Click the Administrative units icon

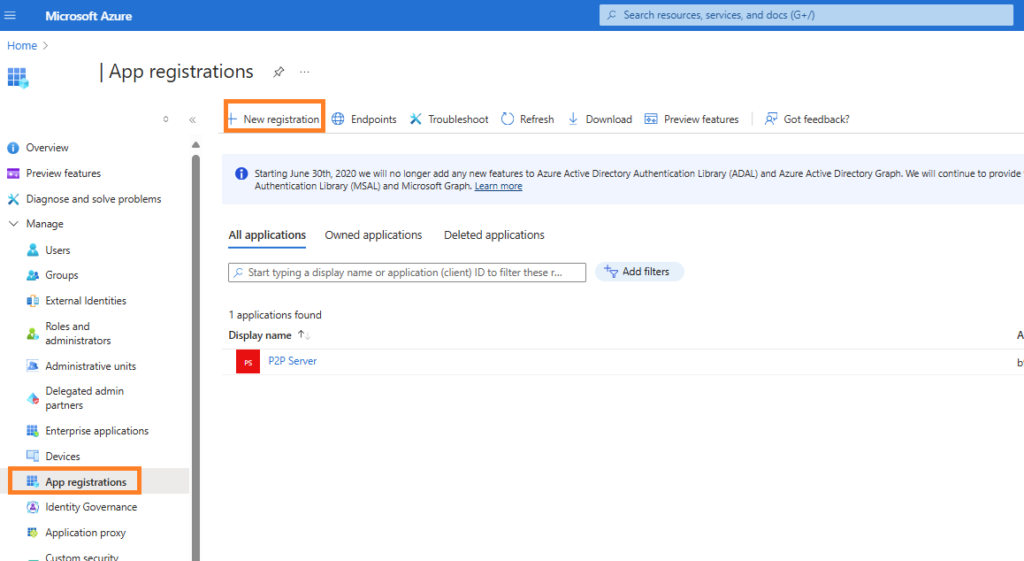33,366
